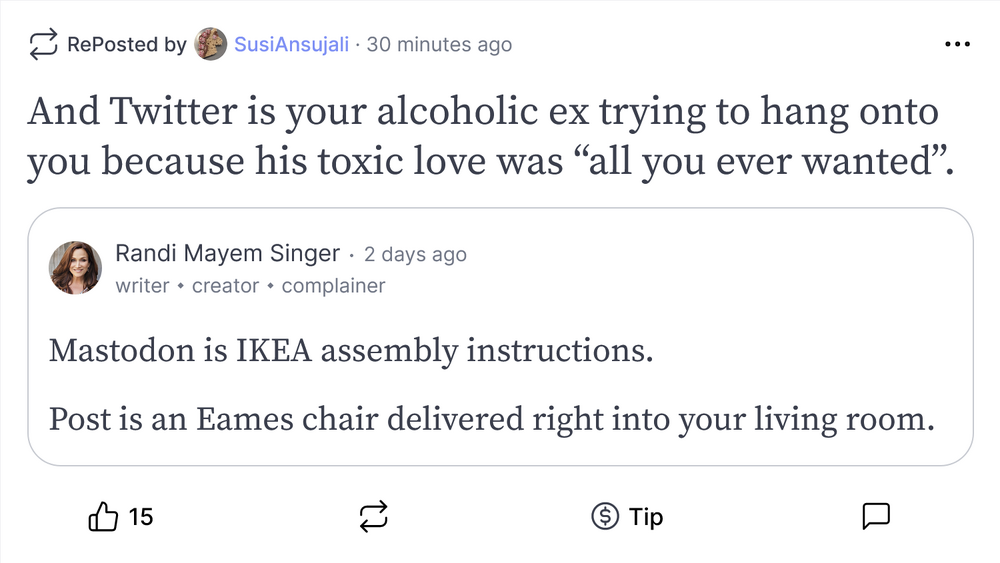Open the three-dot more options menu
Screen dimensions: 1000x563
click(x=957, y=44)
